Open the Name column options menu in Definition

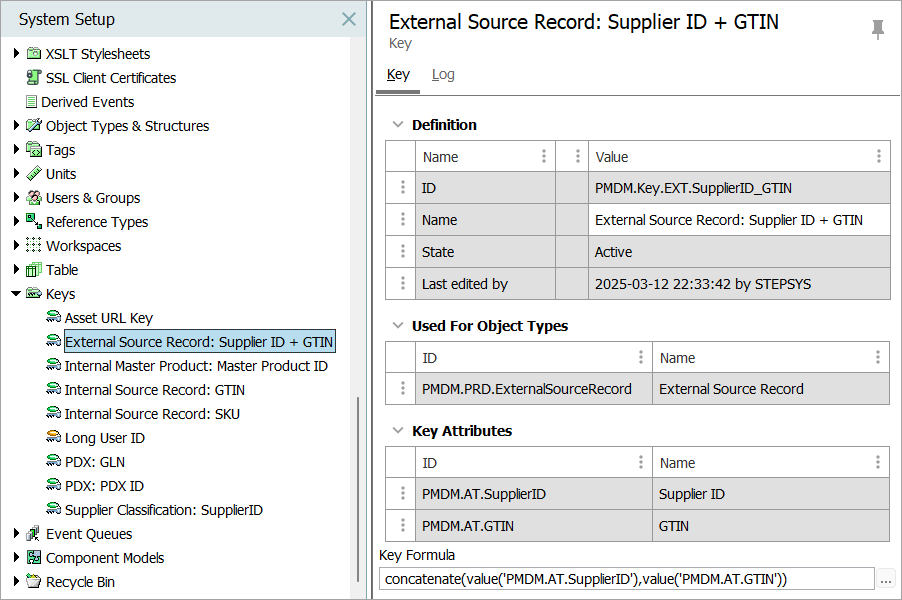click(x=544, y=157)
